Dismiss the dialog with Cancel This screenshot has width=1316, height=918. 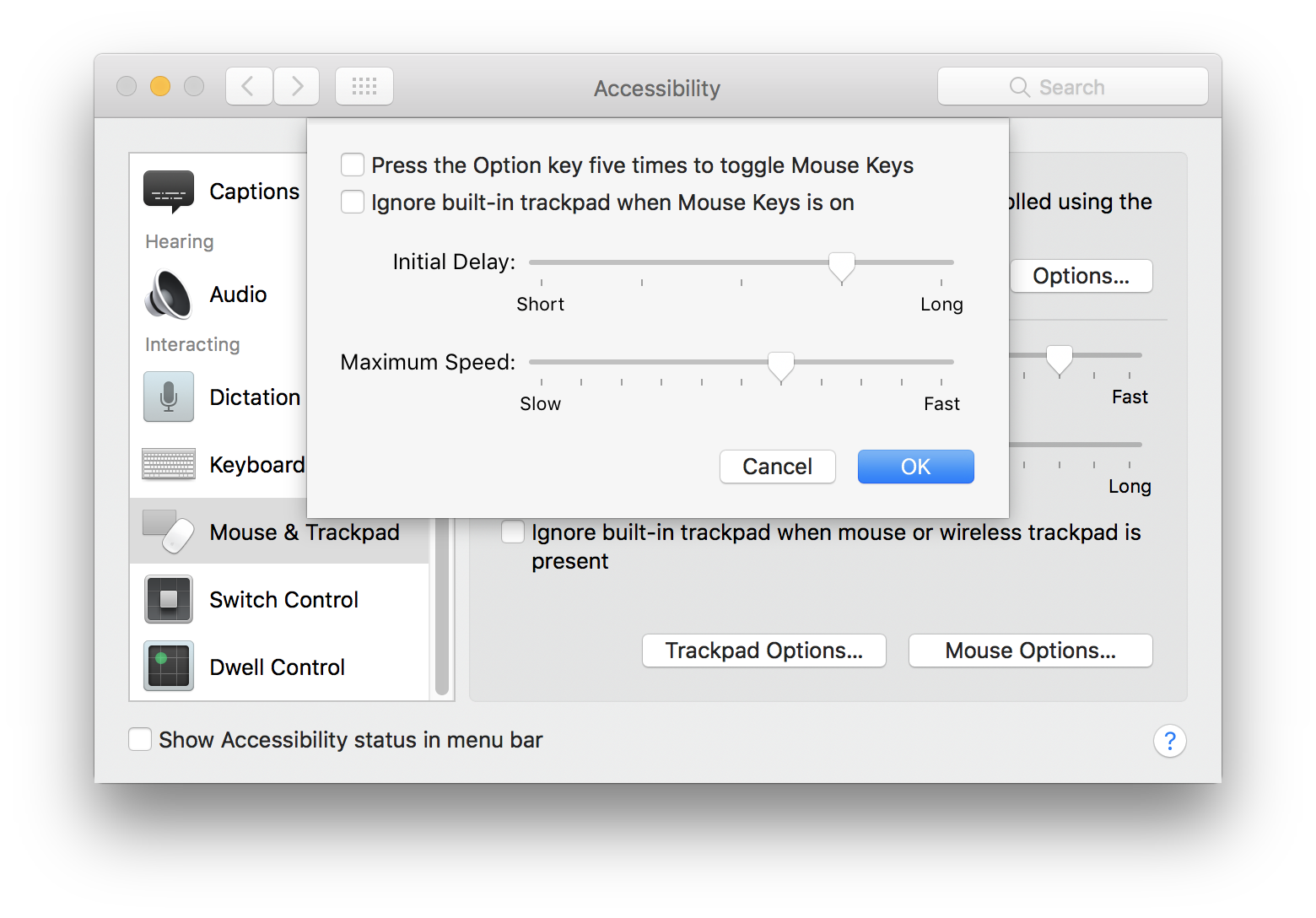(x=777, y=467)
